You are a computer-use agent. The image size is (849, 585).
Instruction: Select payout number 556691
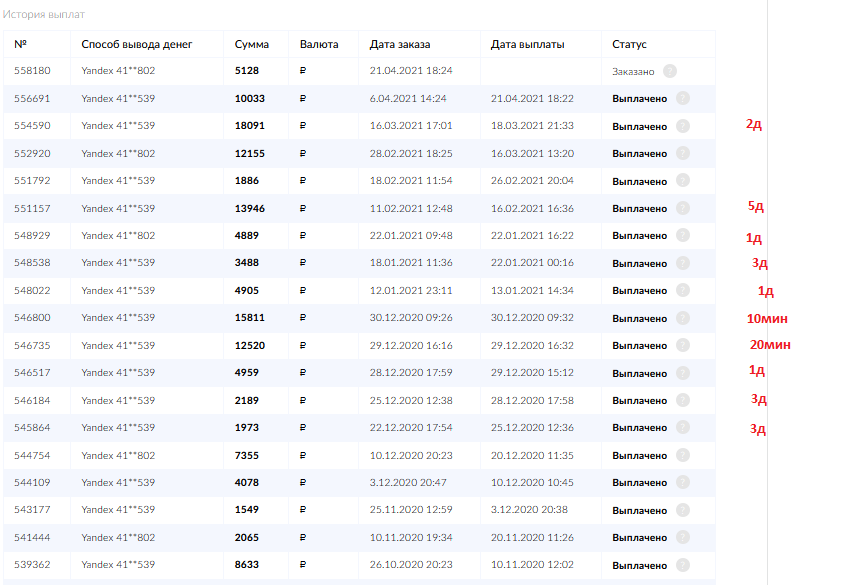tap(32, 99)
